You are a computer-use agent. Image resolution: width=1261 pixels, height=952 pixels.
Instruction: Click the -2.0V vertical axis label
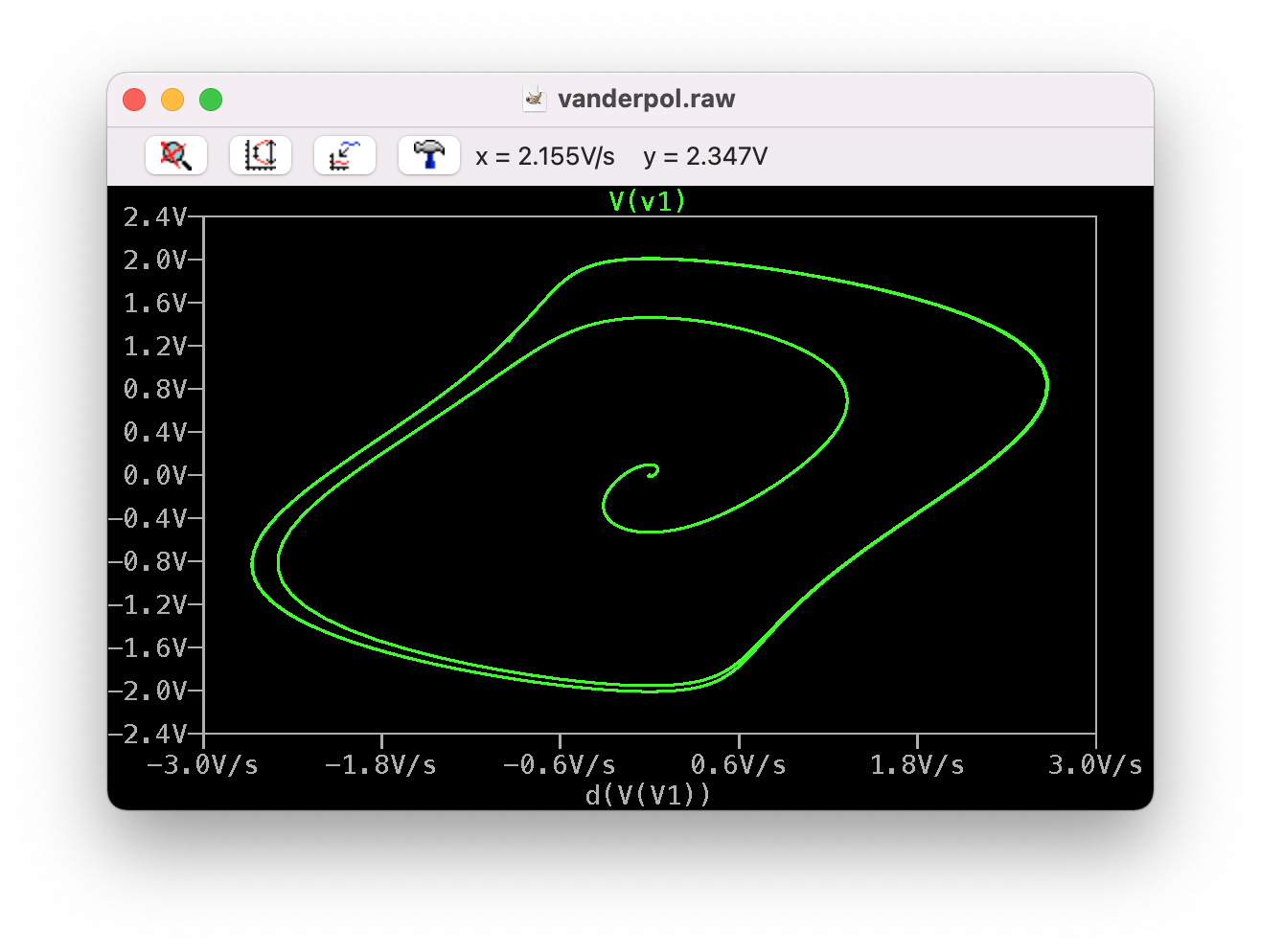coord(148,691)
